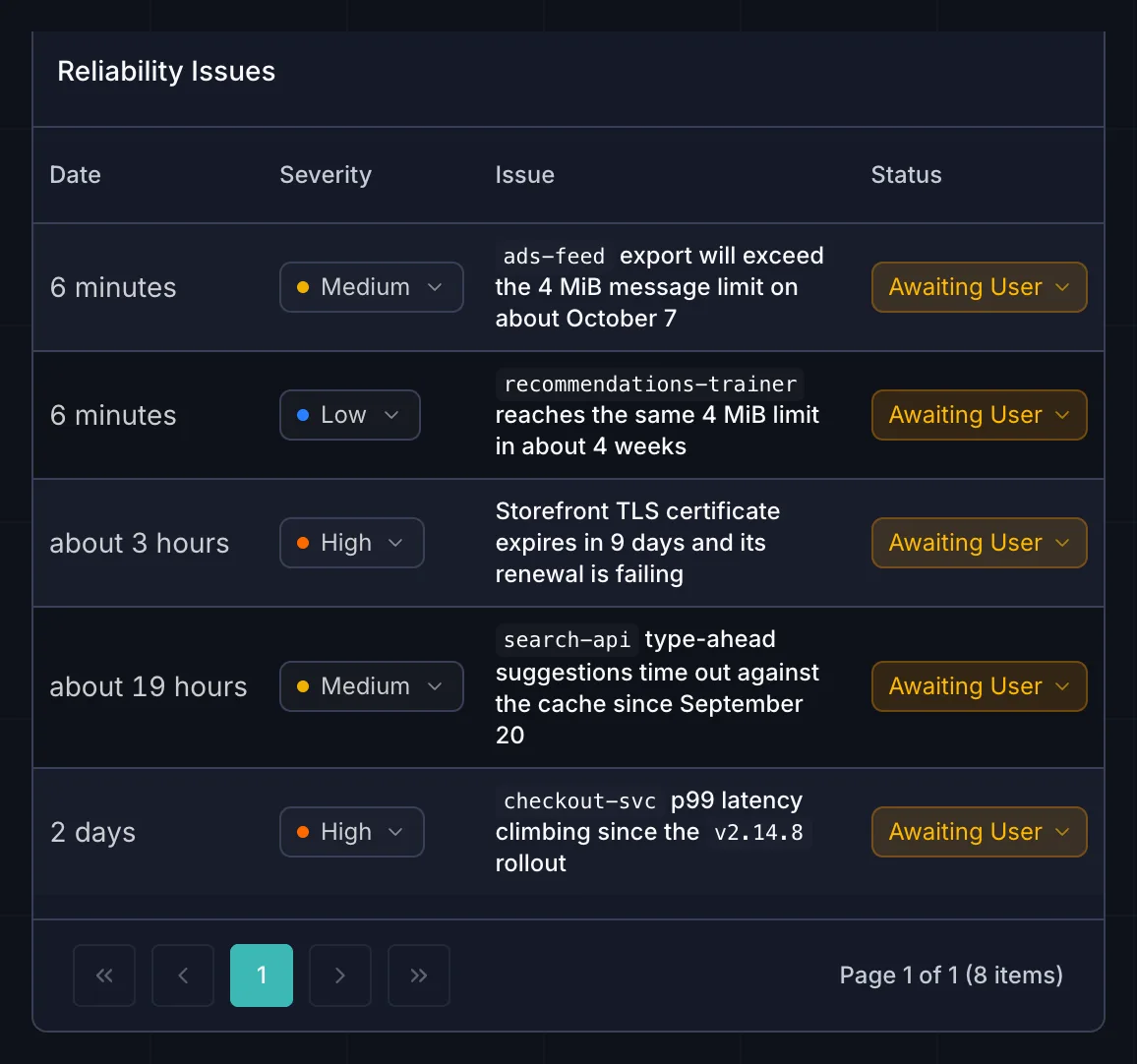Change Awaiting User status for Storefront TLS issue
1137x1064 pixels.
tap(979, 543)
